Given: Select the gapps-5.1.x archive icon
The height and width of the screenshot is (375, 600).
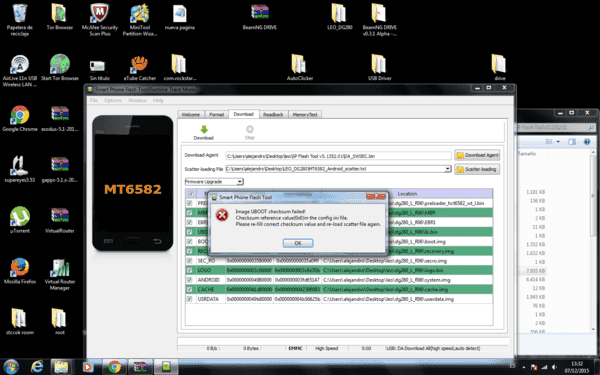Looking at the screenshot, I should coord(60,169).
